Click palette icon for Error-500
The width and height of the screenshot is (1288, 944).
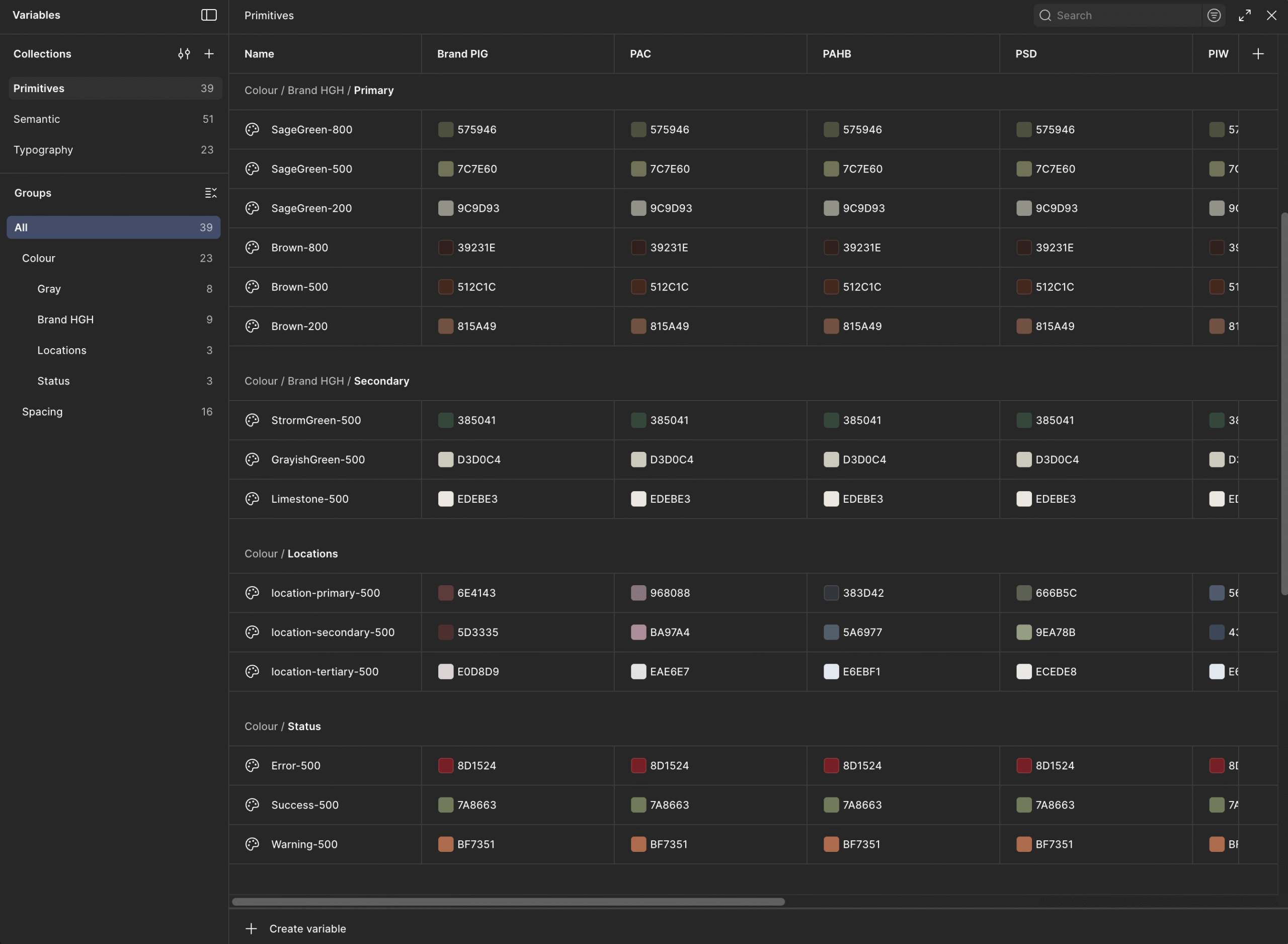click(252, 766)
